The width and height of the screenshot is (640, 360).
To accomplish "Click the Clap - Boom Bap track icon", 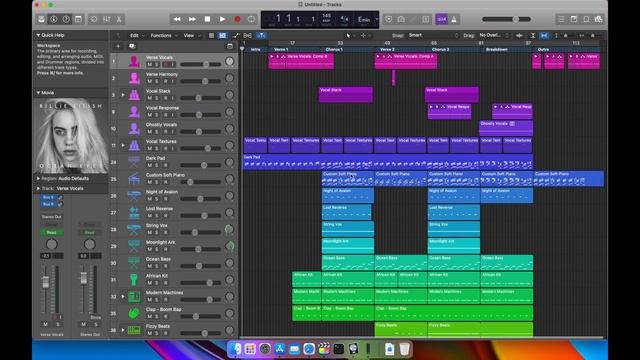I will point(134,313).
